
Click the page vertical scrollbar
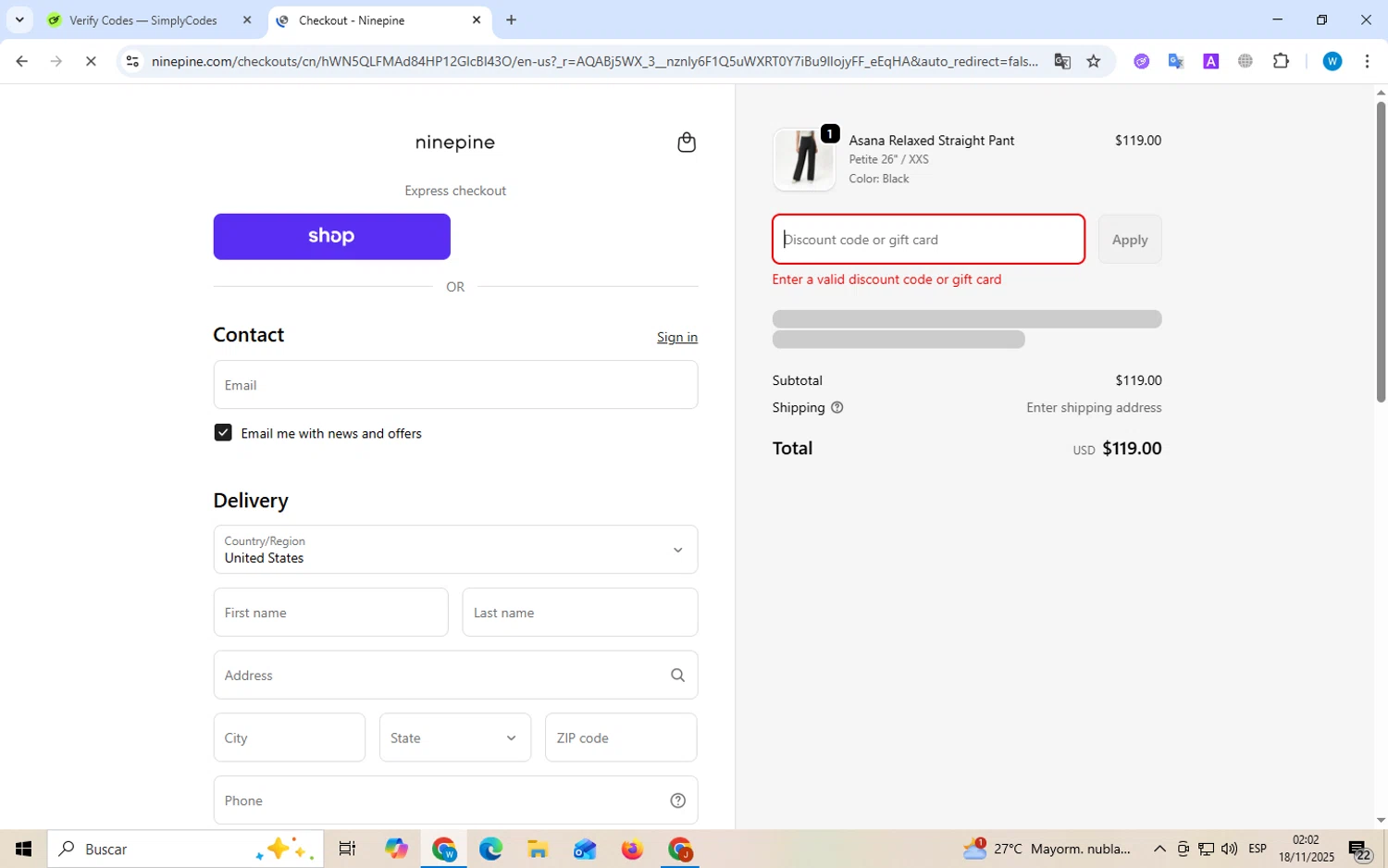pos(1381,252)
